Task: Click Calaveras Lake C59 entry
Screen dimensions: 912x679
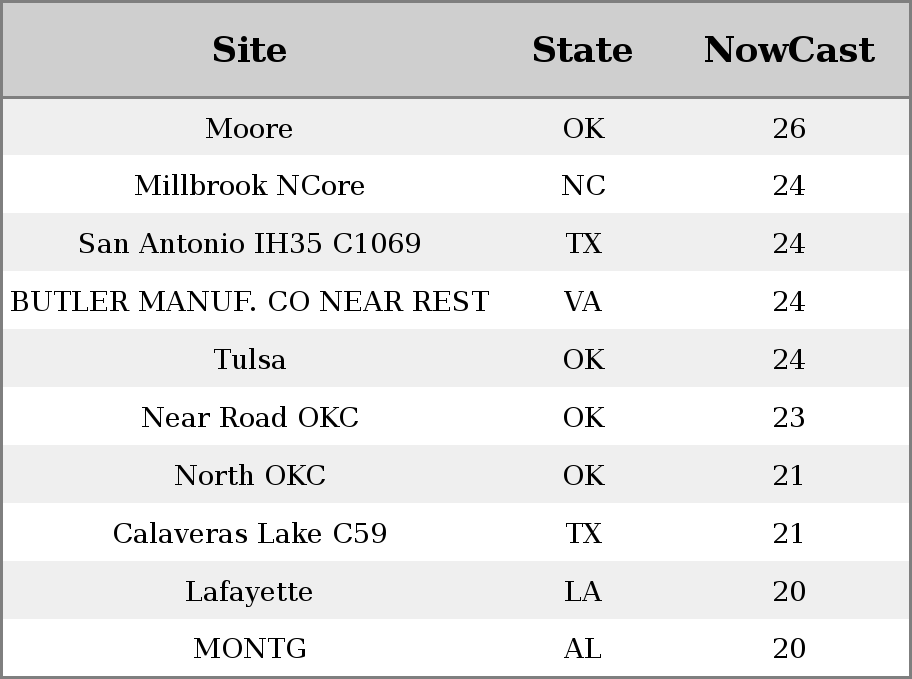Action: [249, 534]
